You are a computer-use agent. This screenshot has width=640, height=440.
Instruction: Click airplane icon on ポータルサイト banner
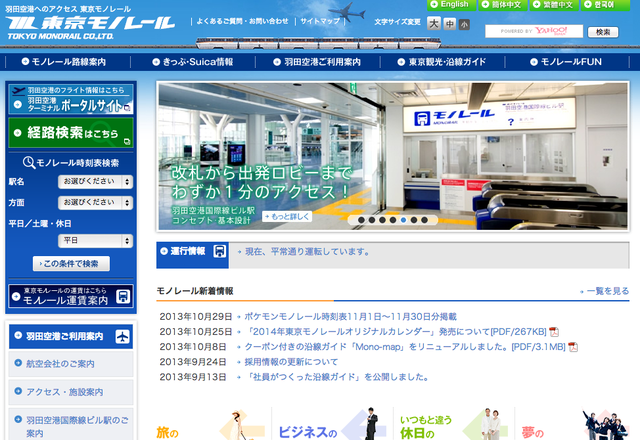(x=19, y=90)
